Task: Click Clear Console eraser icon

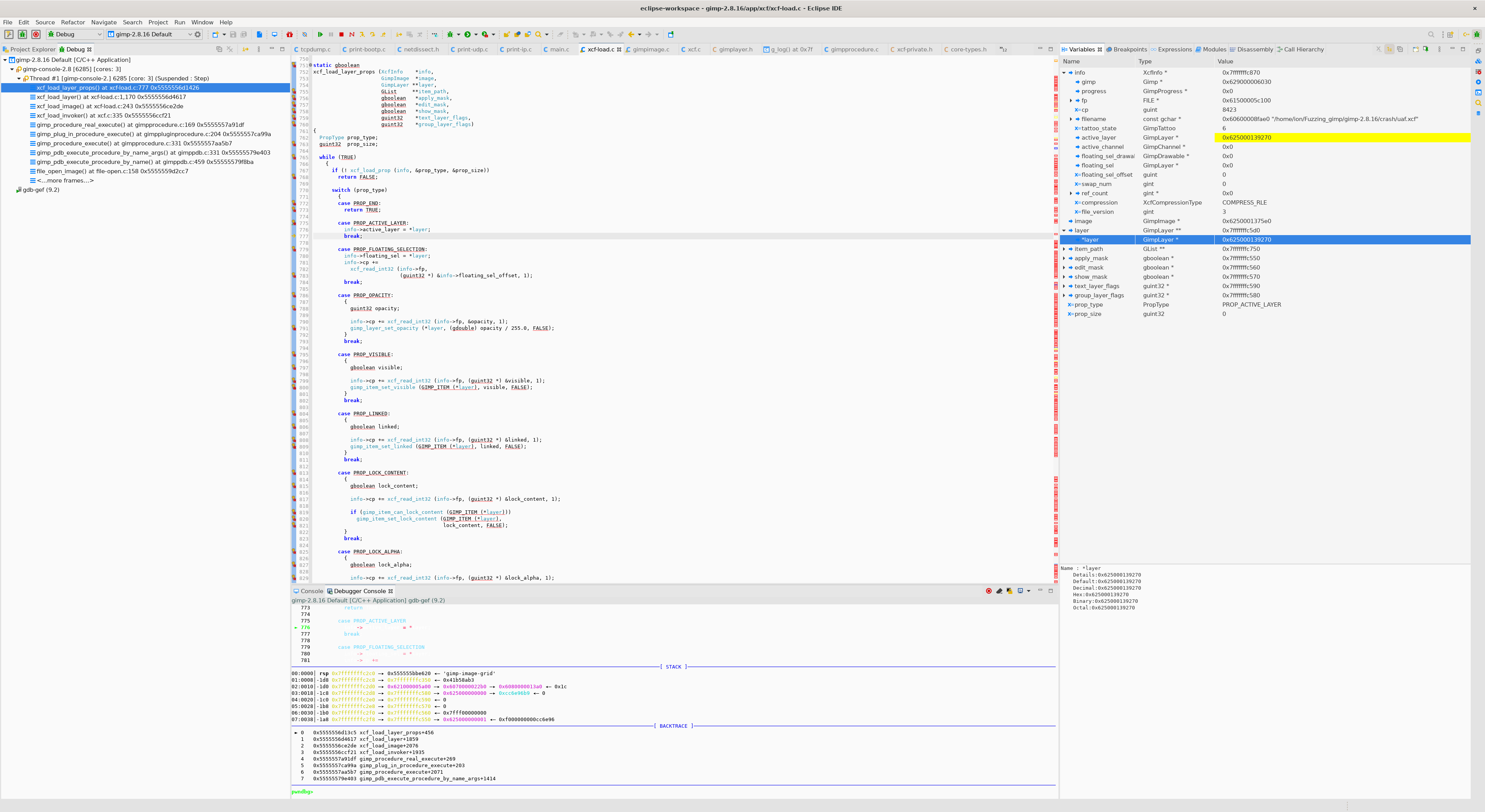Action: pyautogui.click(x=999, y=591)
